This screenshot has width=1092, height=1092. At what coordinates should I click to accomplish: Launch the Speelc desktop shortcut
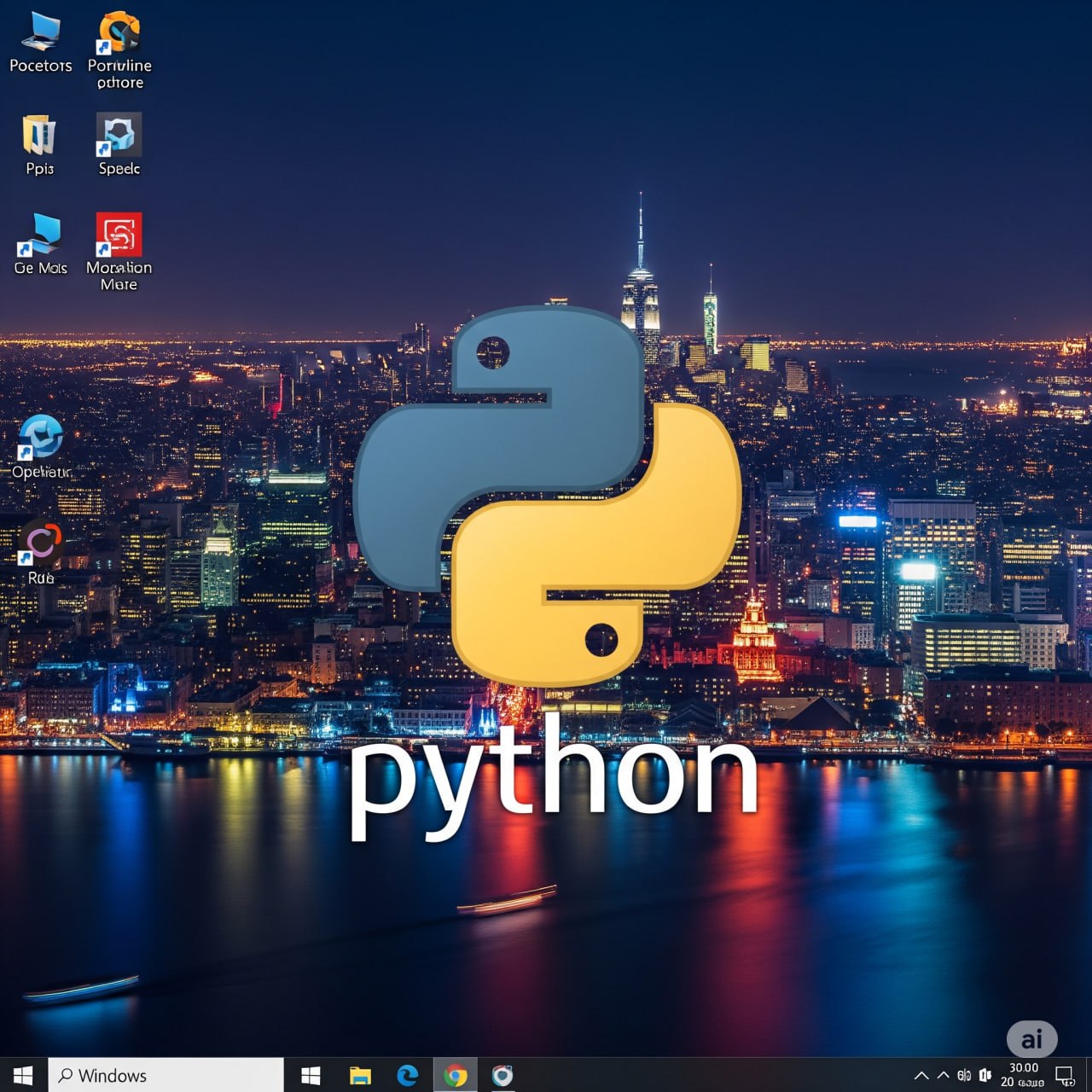coord(119,136)
